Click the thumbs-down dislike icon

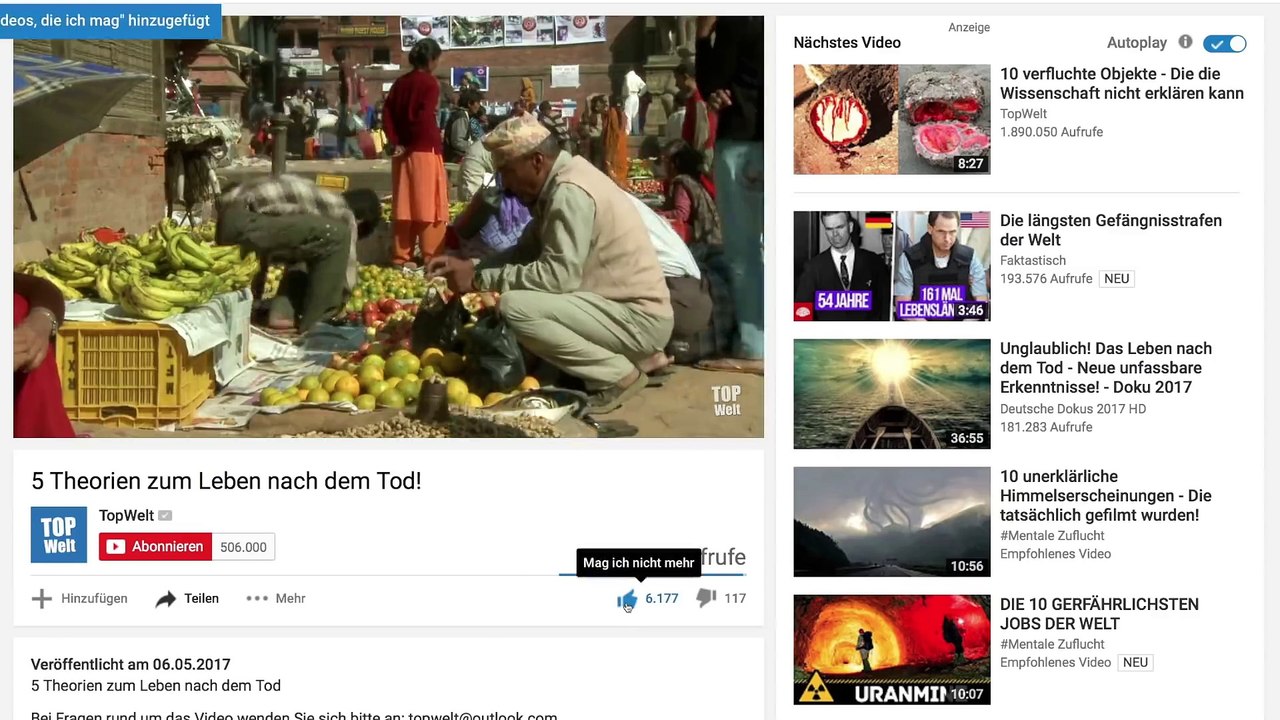pyautogui.click(x=706, y=598)
